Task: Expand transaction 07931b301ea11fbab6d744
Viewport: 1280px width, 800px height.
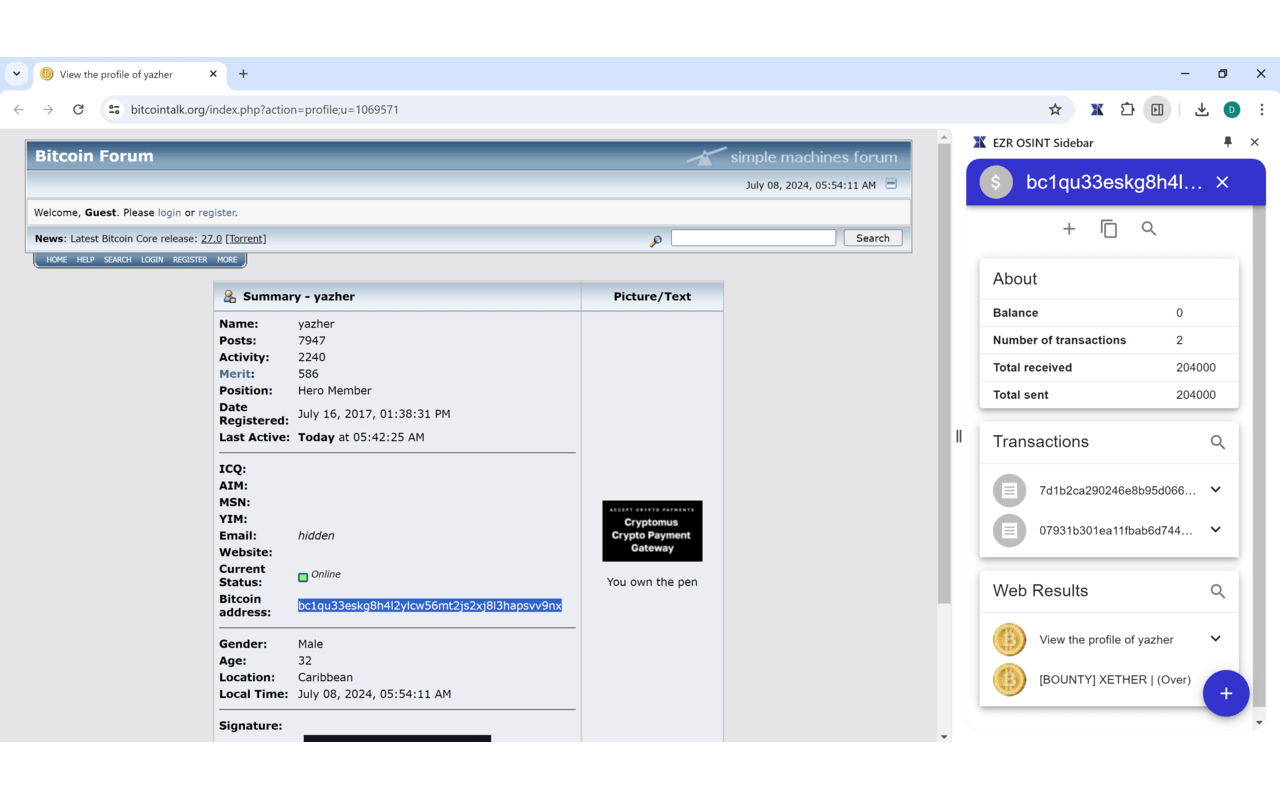Action: [x=1214, y=530]
